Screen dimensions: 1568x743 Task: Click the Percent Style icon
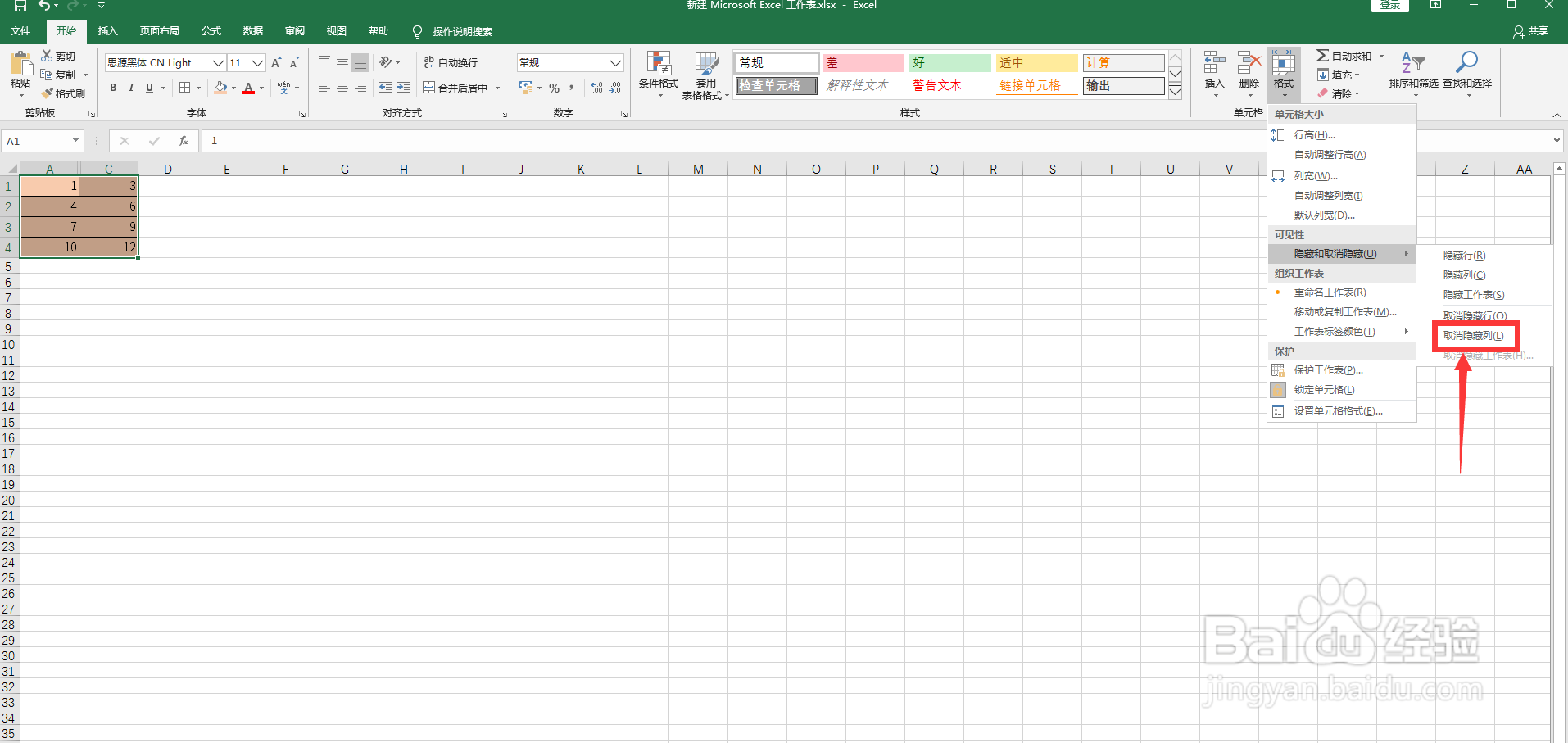pos(555,88)
